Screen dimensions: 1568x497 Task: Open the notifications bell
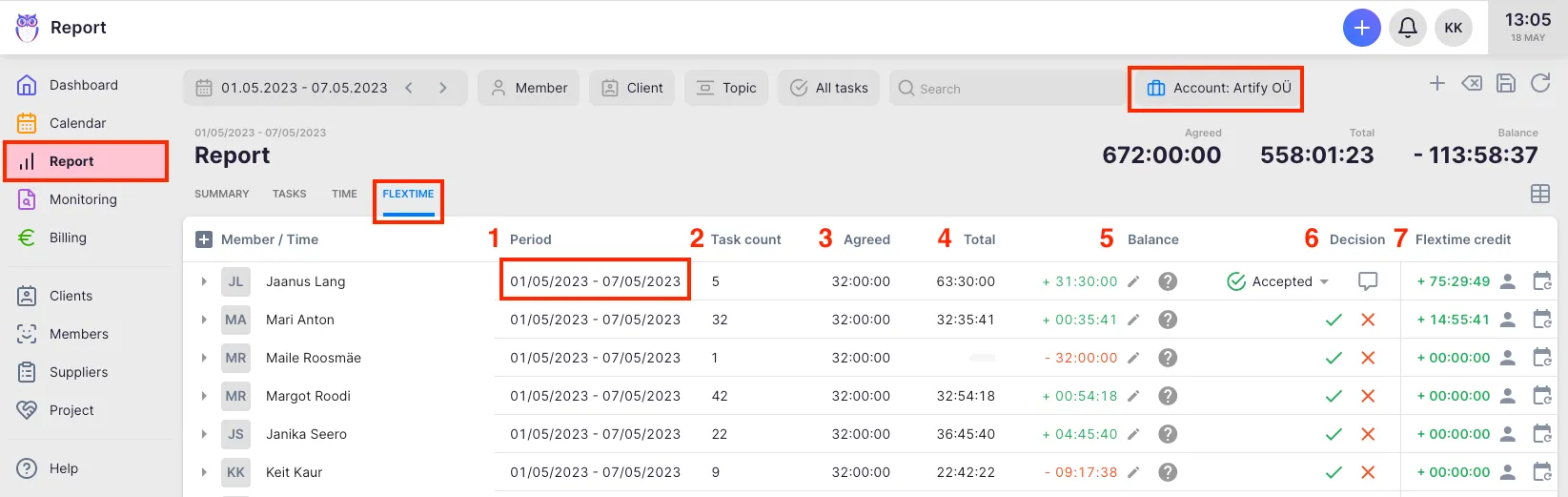pyautogui.click(x=1407, y=28)
